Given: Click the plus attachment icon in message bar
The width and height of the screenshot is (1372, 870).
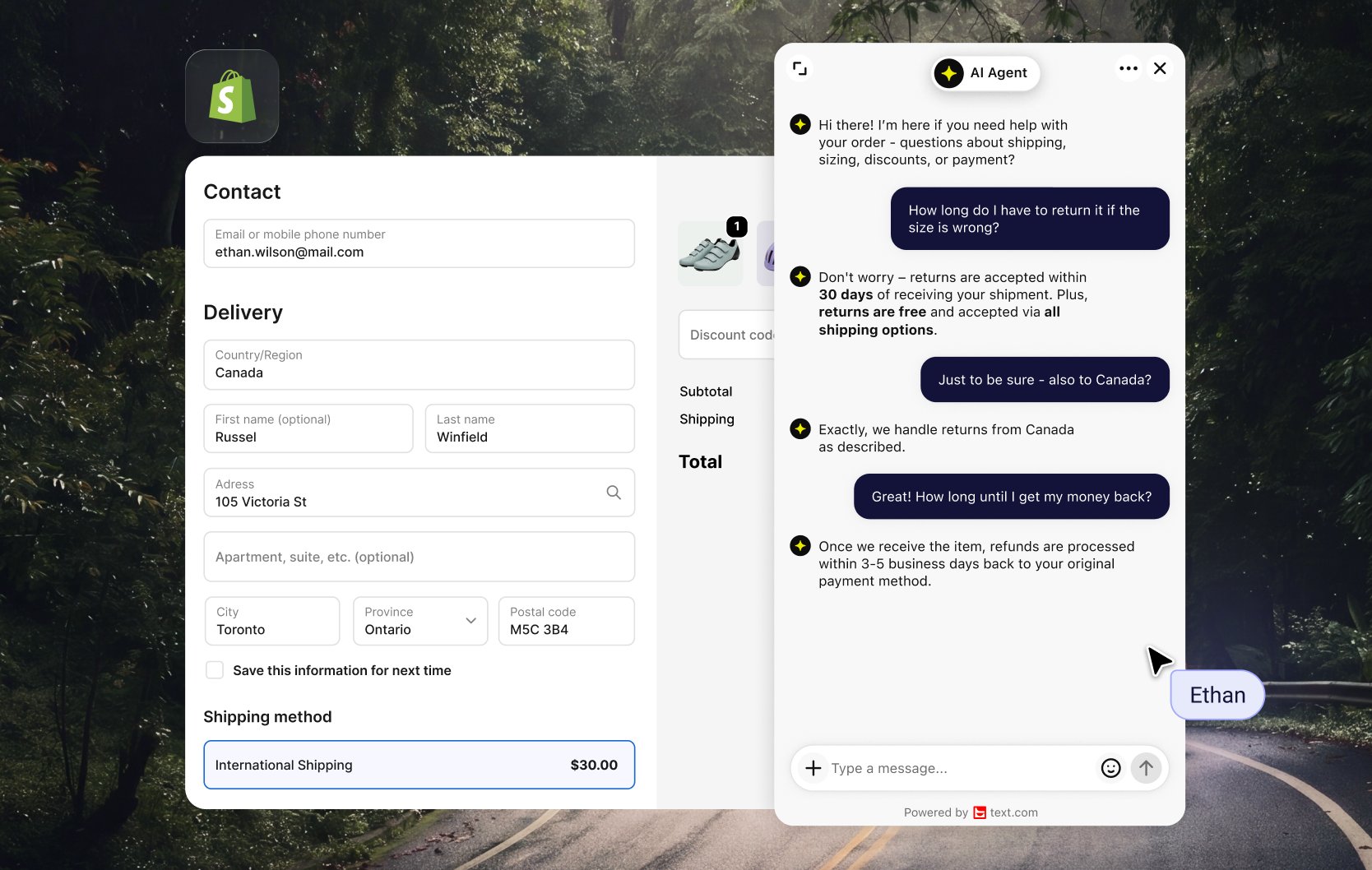Looking at the screenshot, I should click(813, 768).
